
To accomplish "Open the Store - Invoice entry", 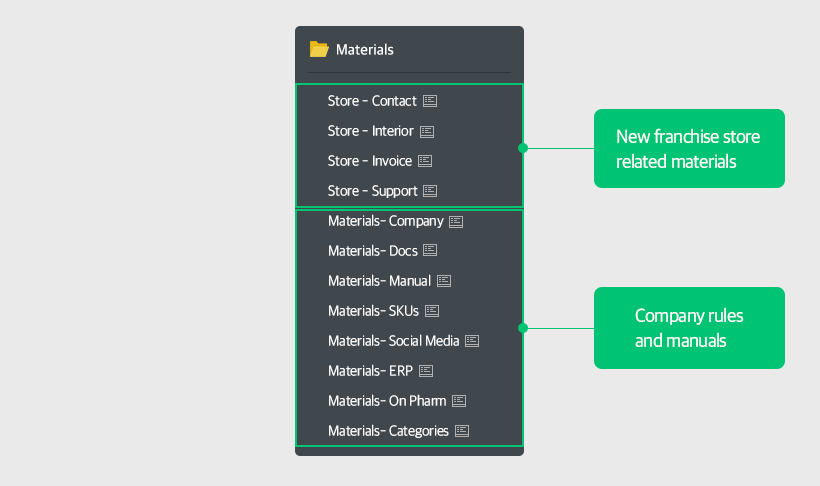I will (369, 161).
